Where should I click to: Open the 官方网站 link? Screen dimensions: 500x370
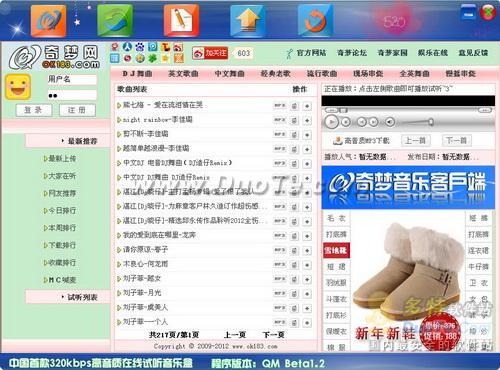(311, 53)
